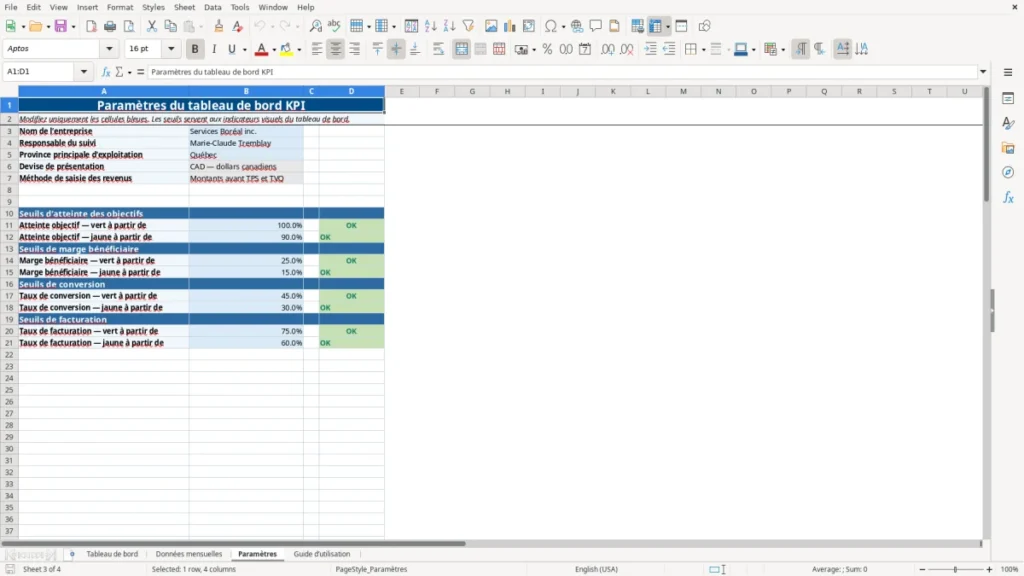1024x576 pixels.
Task: Adjust the zoom slider handle
Action: [x=955, y=569]
